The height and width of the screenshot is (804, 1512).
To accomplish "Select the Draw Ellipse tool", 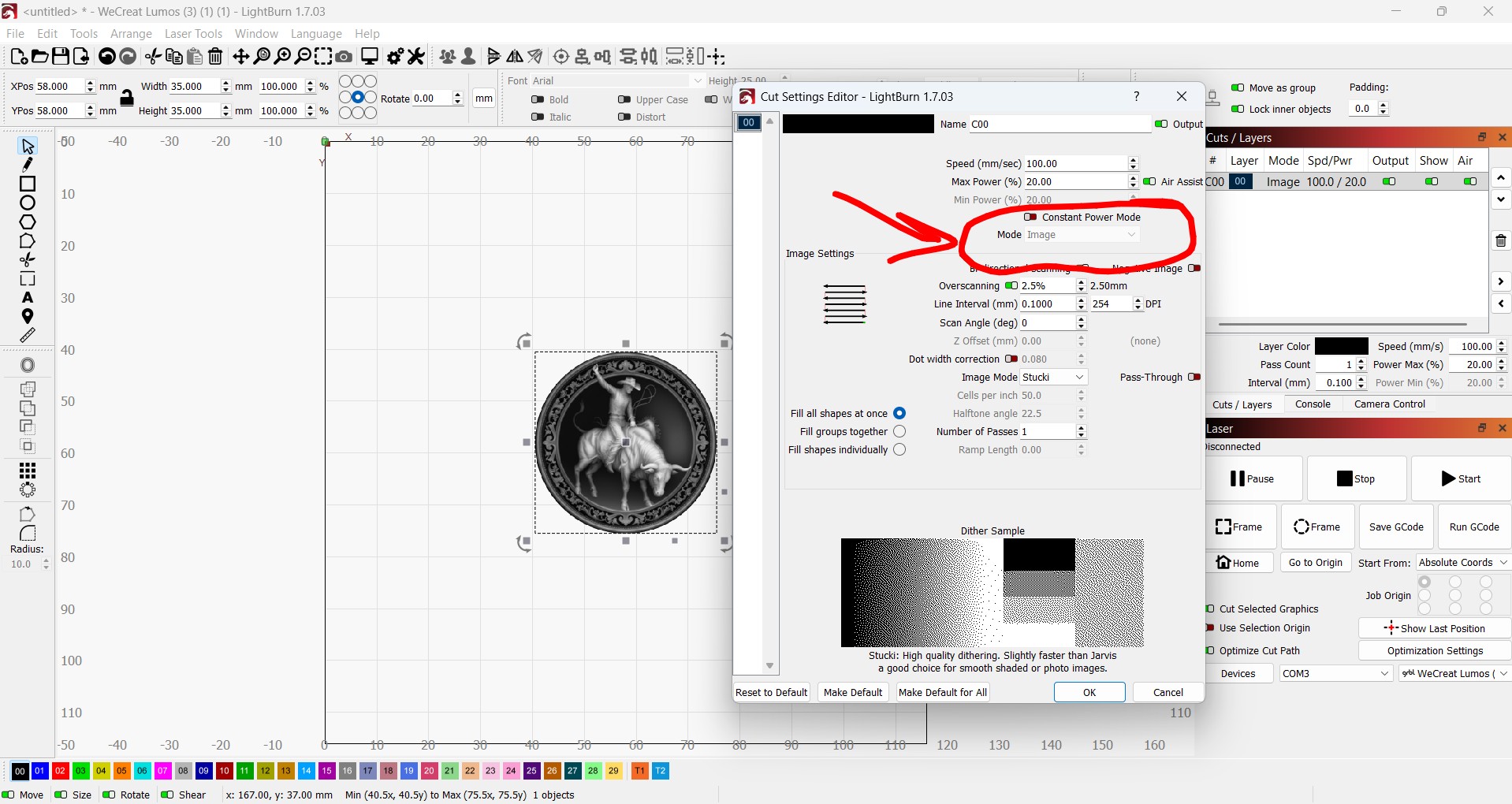I will (28, 203).
